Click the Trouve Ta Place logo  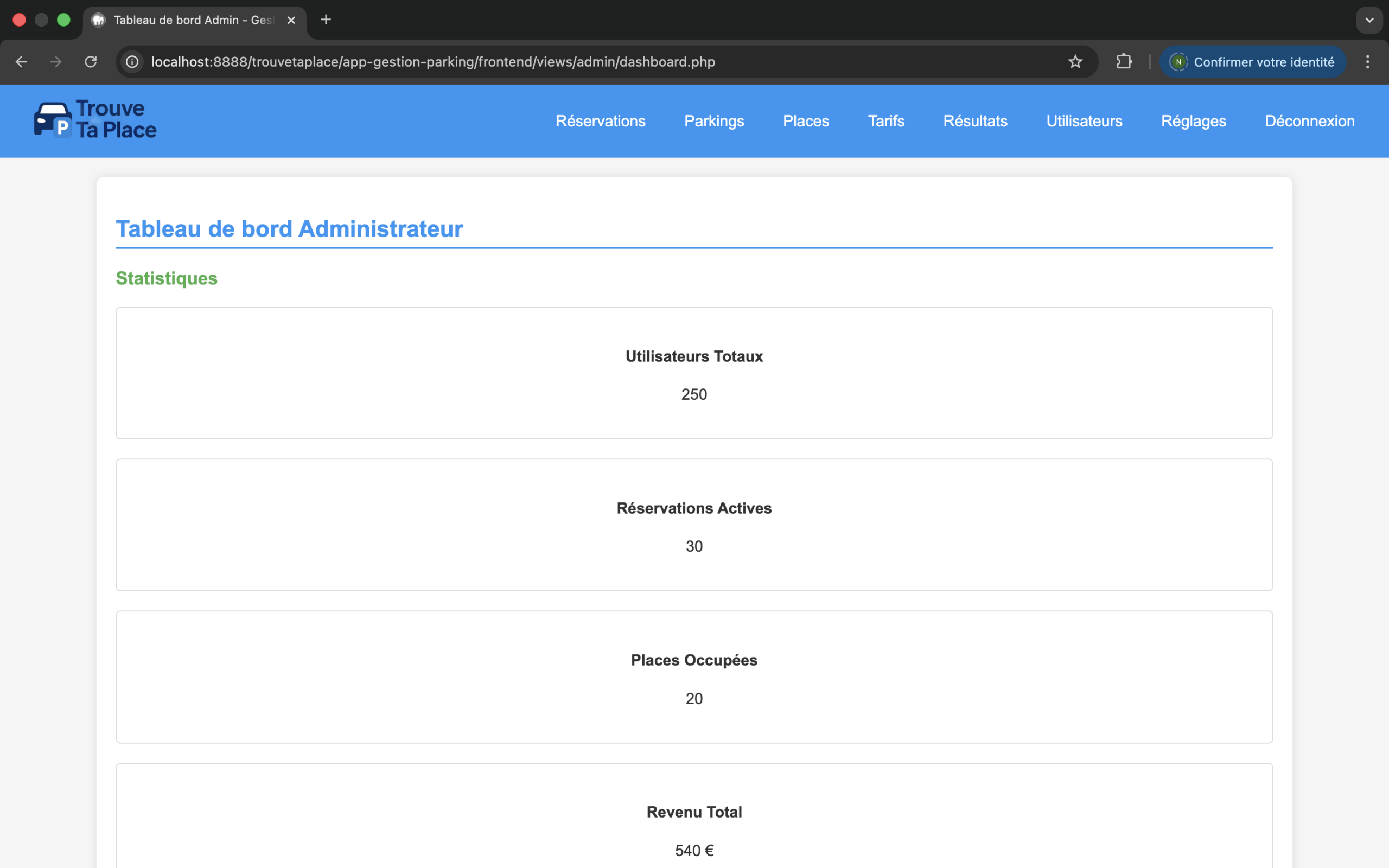(95, 120)
